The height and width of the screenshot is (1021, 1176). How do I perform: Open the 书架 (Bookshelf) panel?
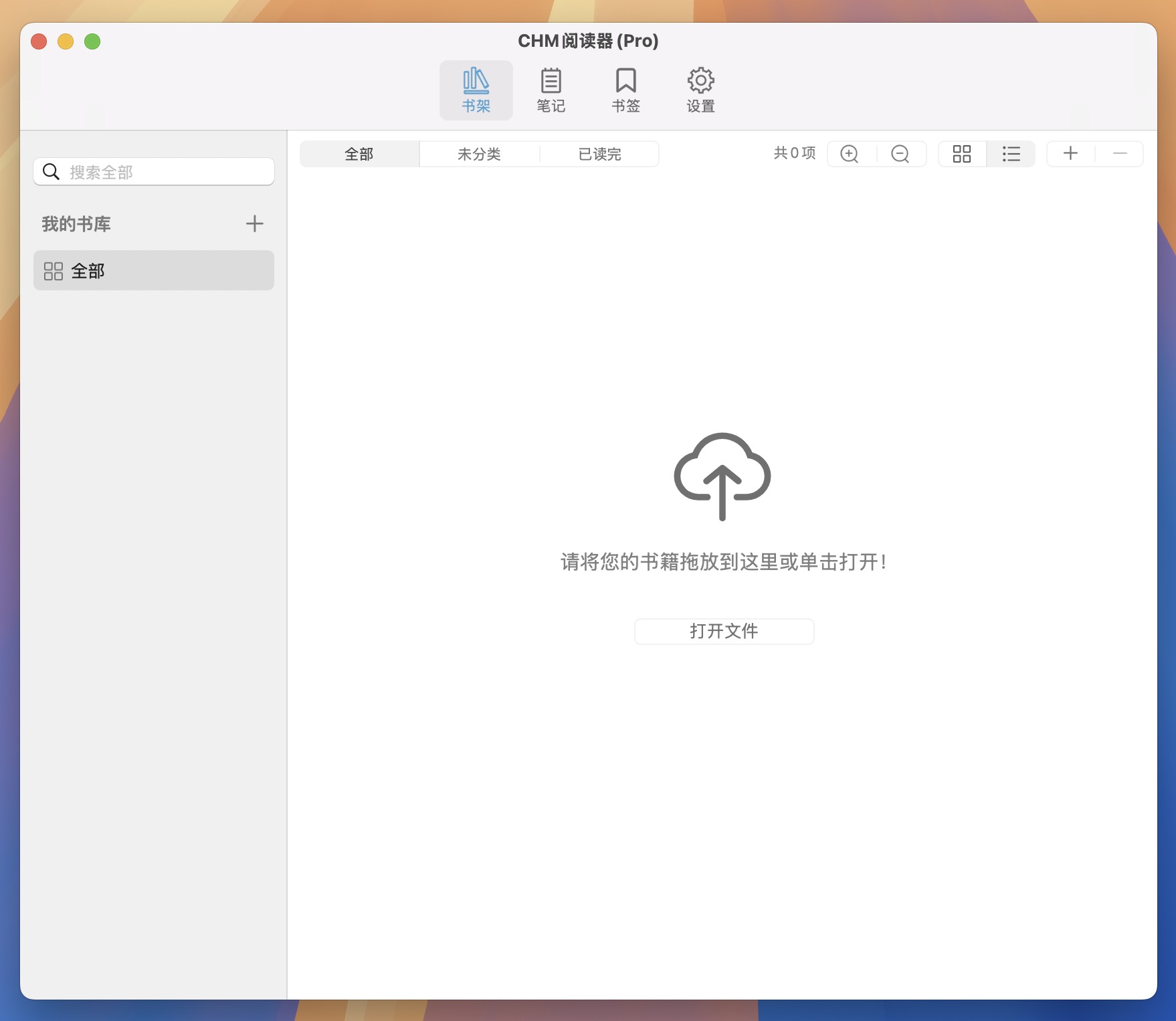(x=476, y=89)
